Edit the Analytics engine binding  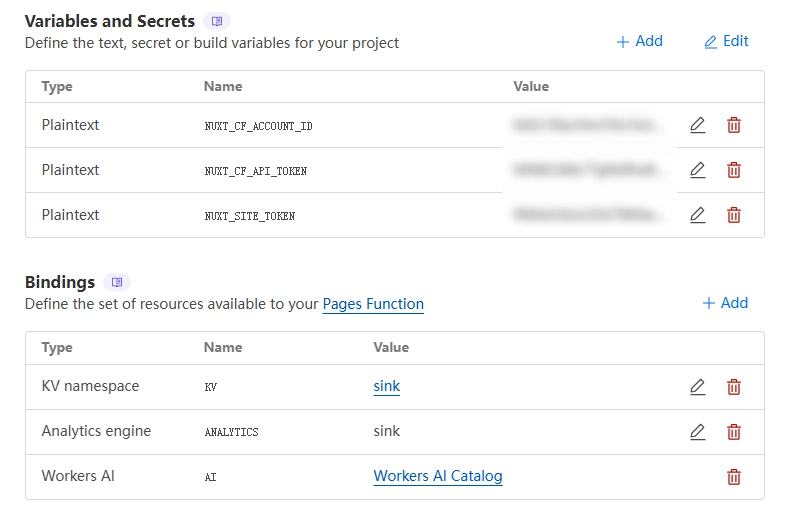[x=697, y=432]
